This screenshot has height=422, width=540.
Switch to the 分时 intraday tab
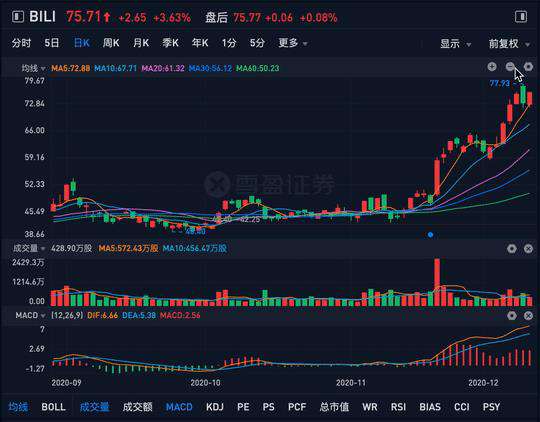(21, 43)
